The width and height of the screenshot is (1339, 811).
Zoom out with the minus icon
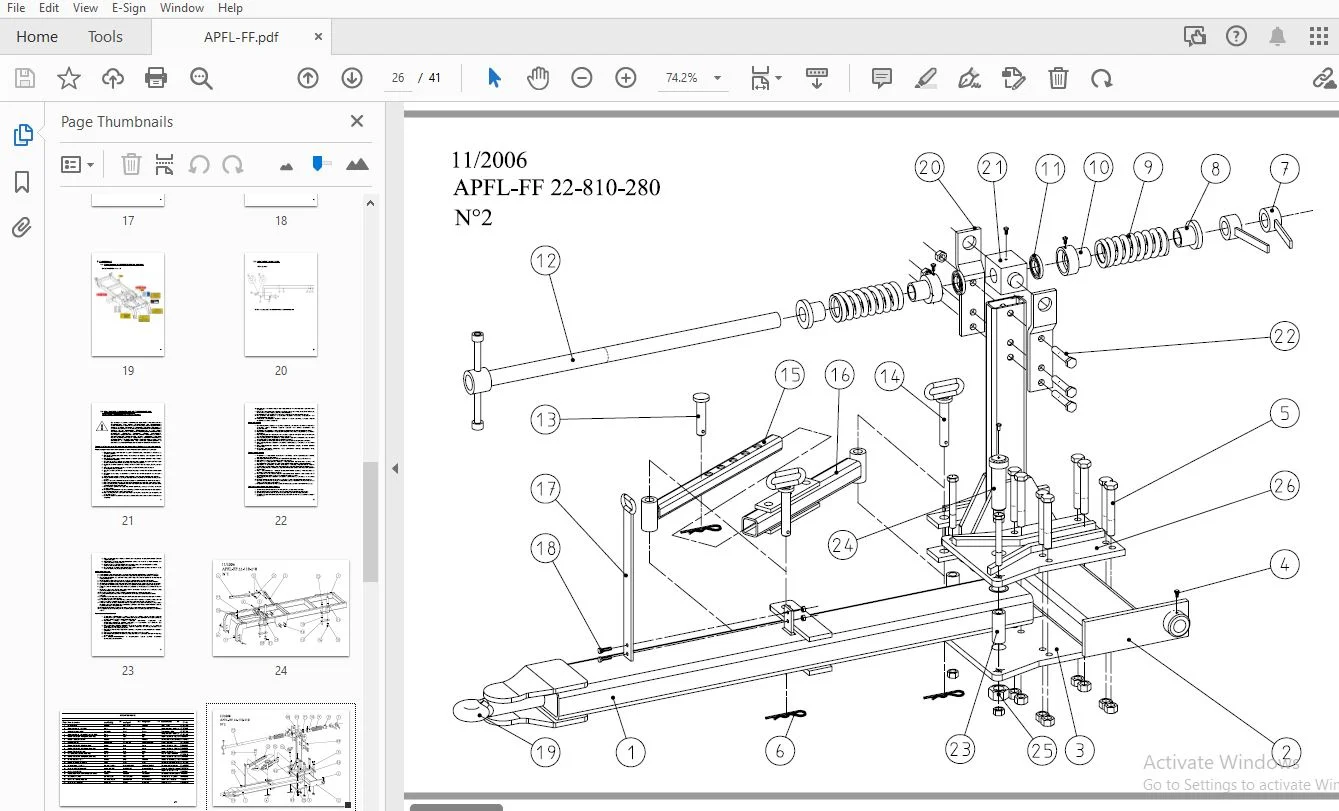coord(582,78)
